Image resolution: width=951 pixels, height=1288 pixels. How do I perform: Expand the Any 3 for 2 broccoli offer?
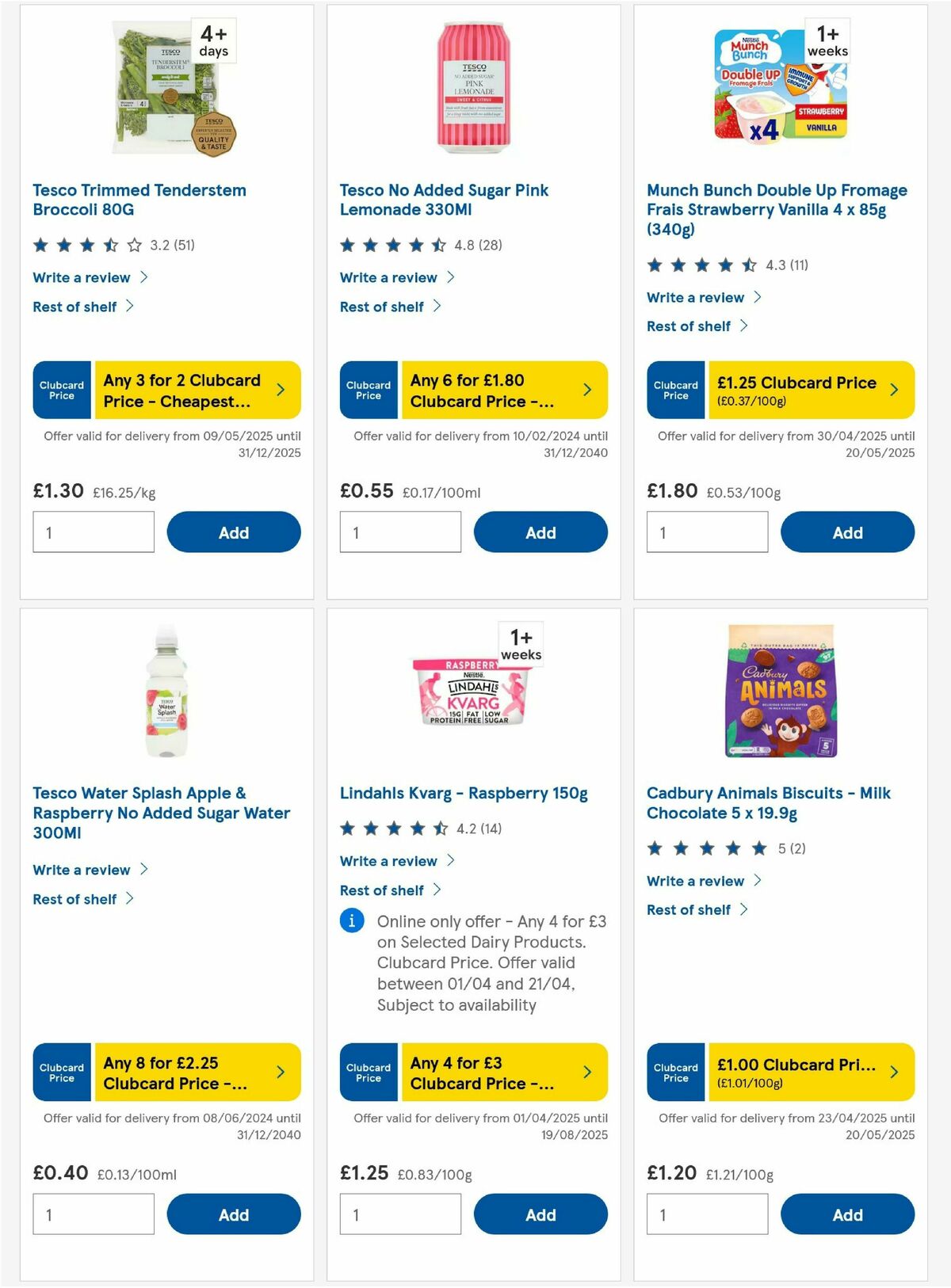281,390
